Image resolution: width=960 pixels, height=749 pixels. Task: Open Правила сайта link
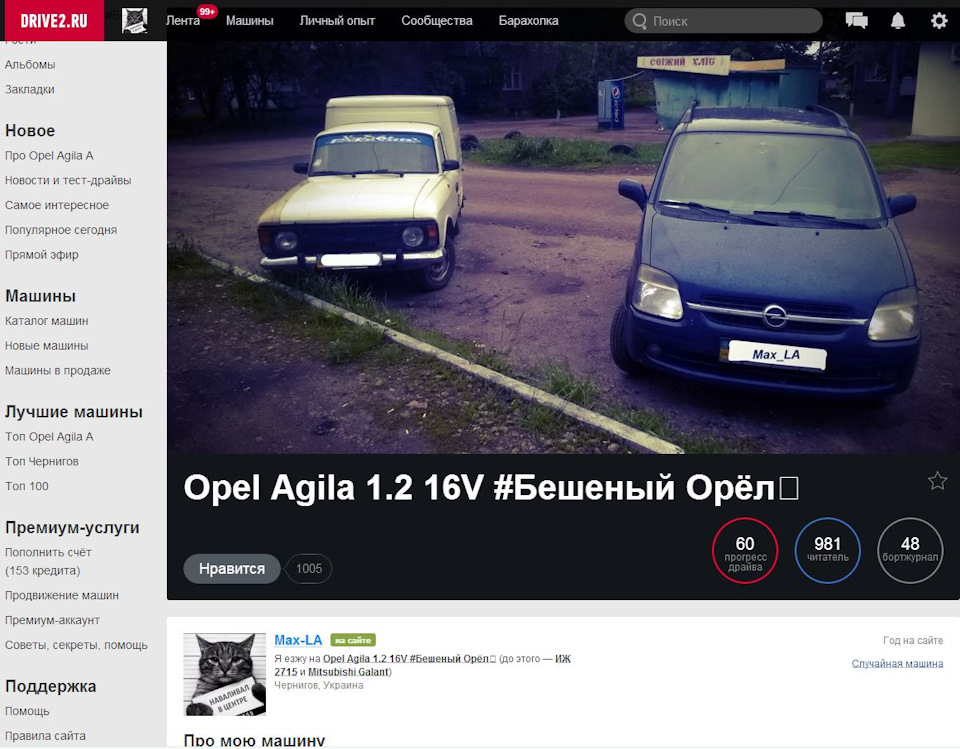pyautogui.click(x=45, y=736)
